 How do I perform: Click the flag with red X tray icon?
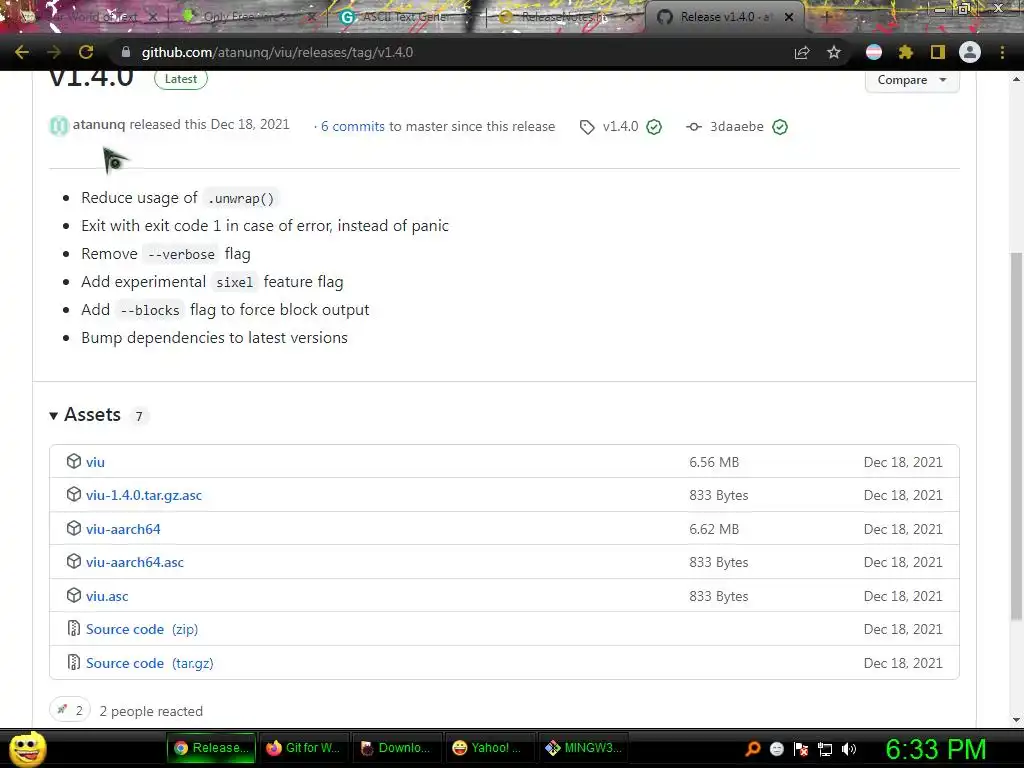(801, 749)
